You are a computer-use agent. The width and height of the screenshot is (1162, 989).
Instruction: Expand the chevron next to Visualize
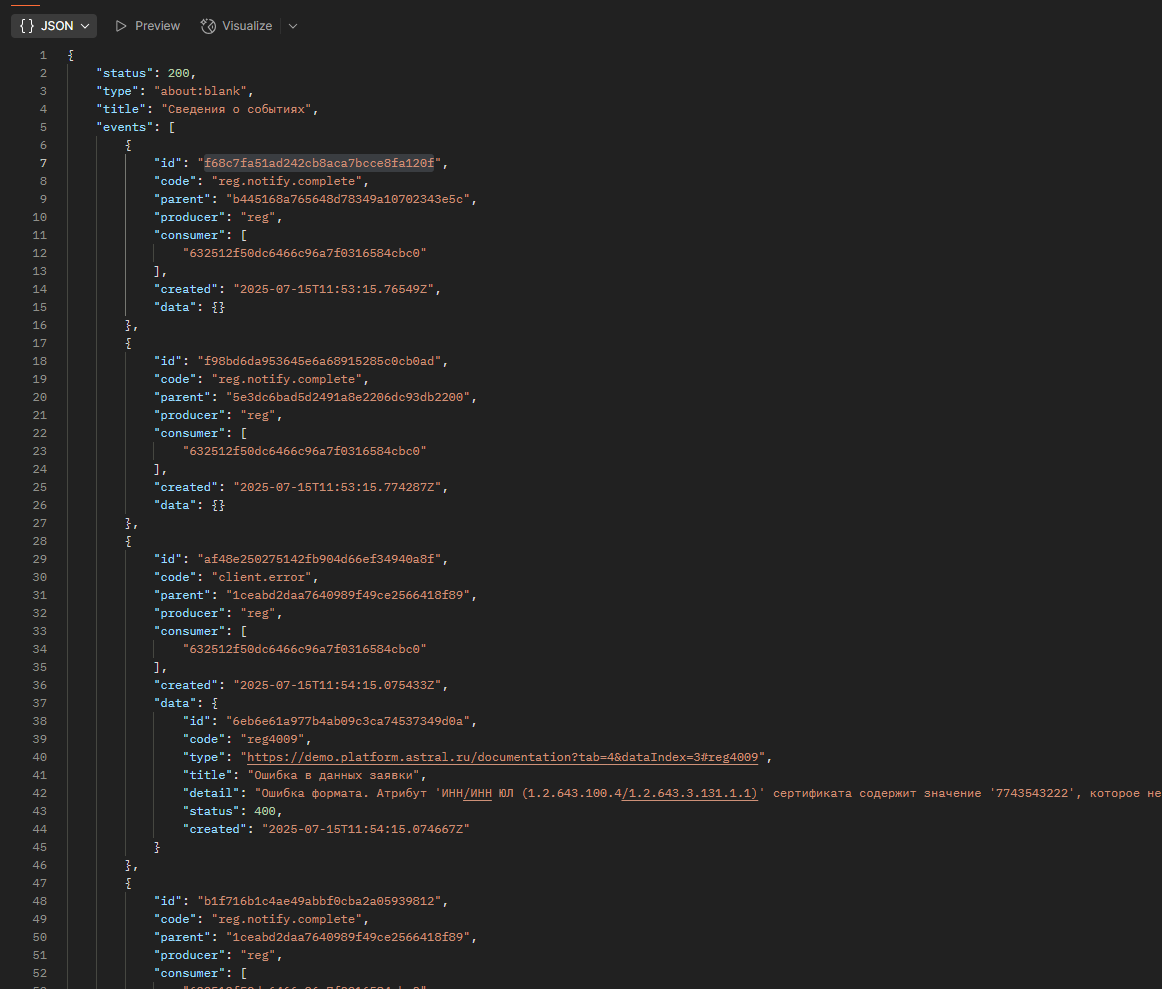pos(293,26)
